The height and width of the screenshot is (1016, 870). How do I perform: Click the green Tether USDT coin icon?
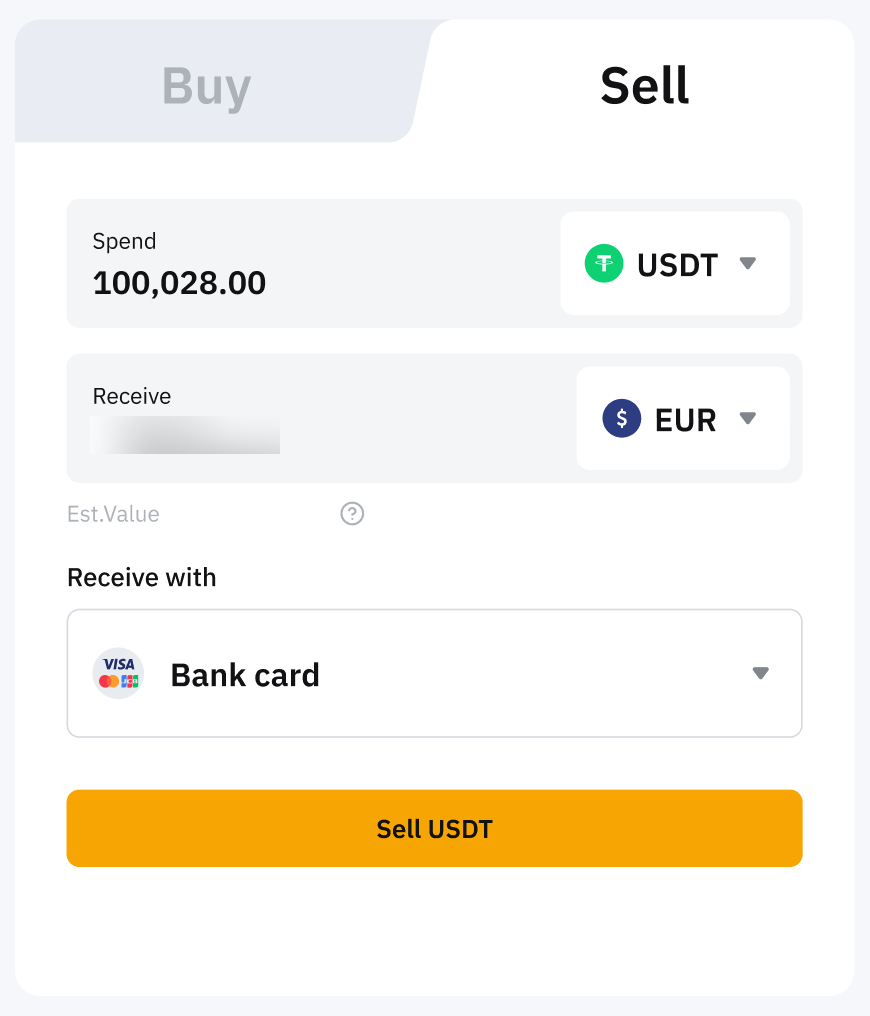pos(604,264)
